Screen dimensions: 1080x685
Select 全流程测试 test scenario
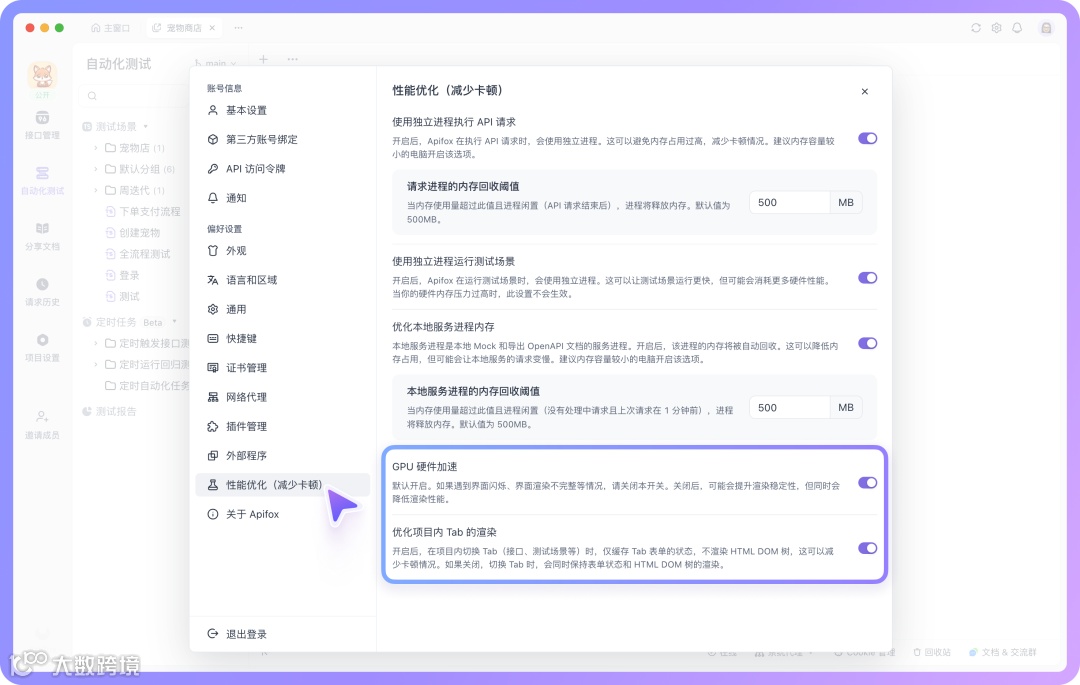(x=138, y=254)
